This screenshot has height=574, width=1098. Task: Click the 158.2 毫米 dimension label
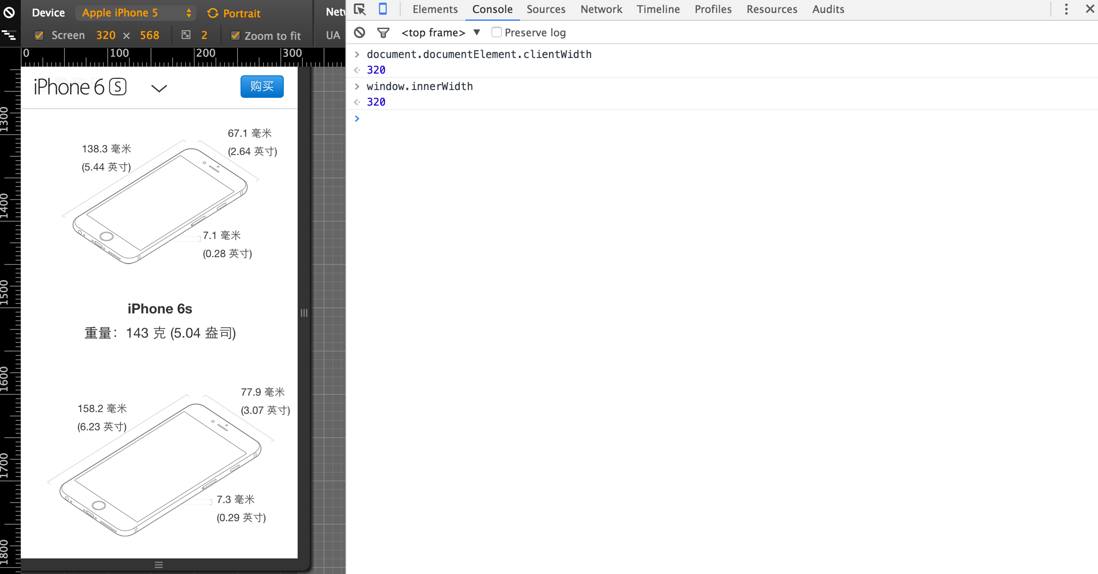tap(102, 409)
